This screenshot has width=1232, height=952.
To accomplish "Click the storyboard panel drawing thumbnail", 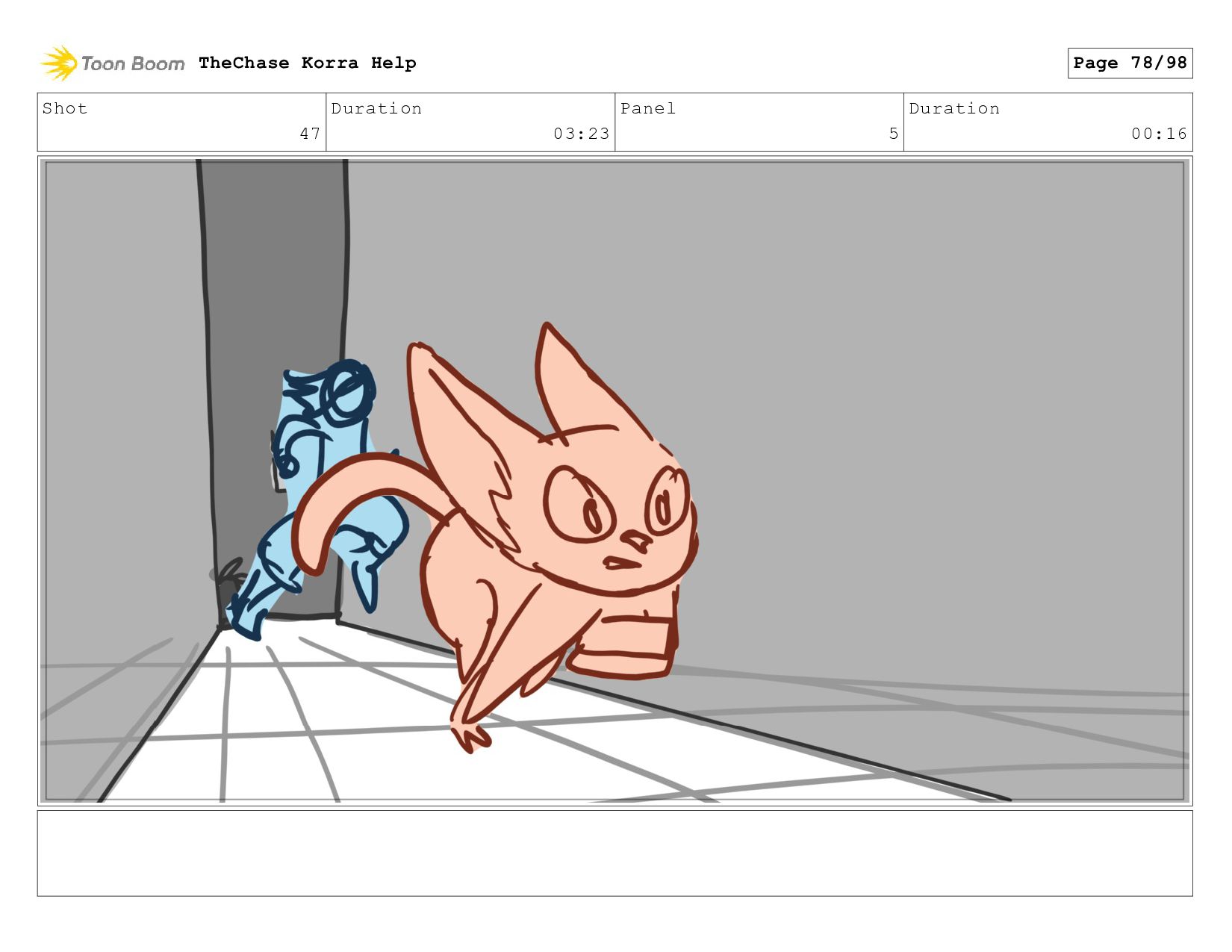I will 615,481.
